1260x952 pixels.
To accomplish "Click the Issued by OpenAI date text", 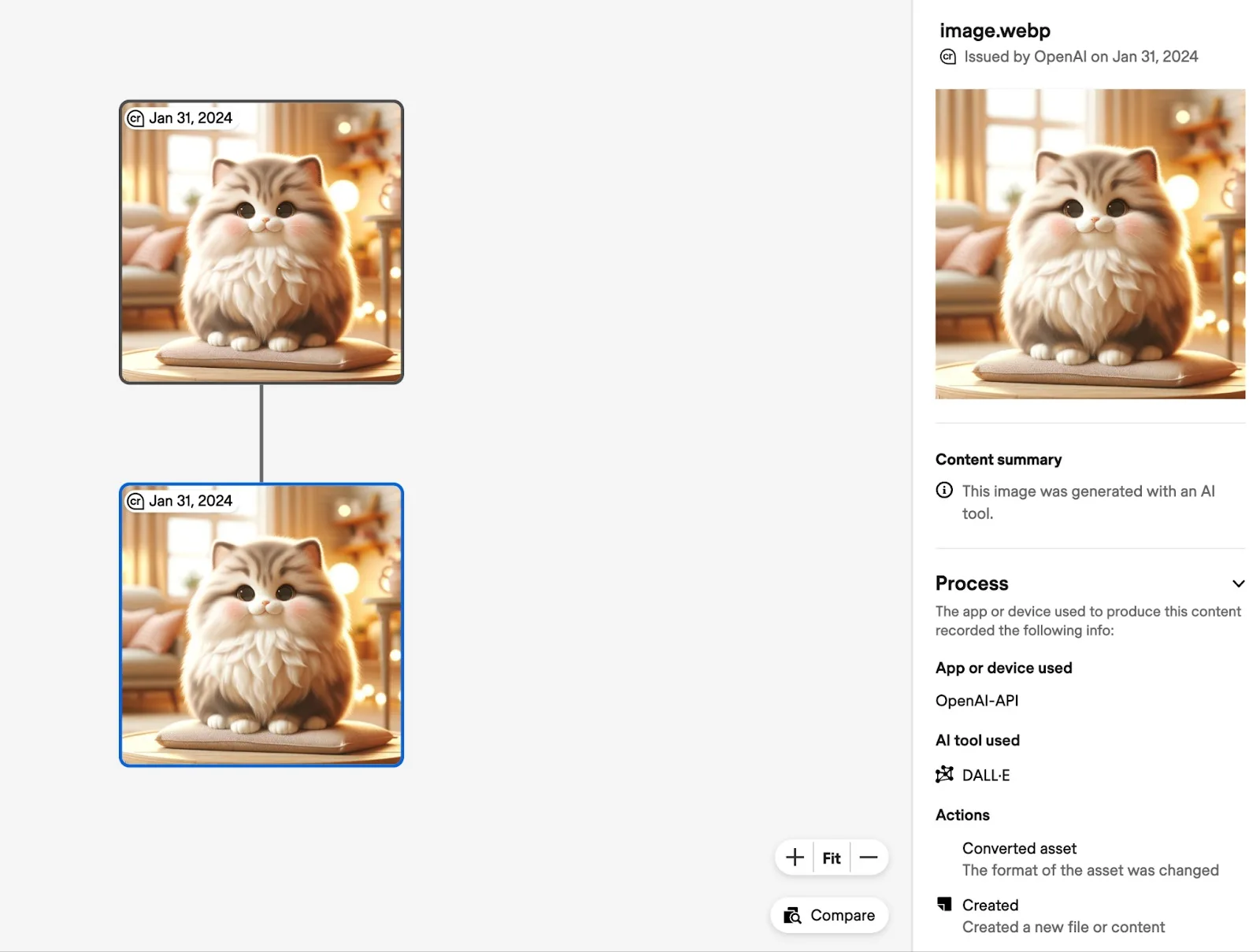I will tap(1080, 57).
